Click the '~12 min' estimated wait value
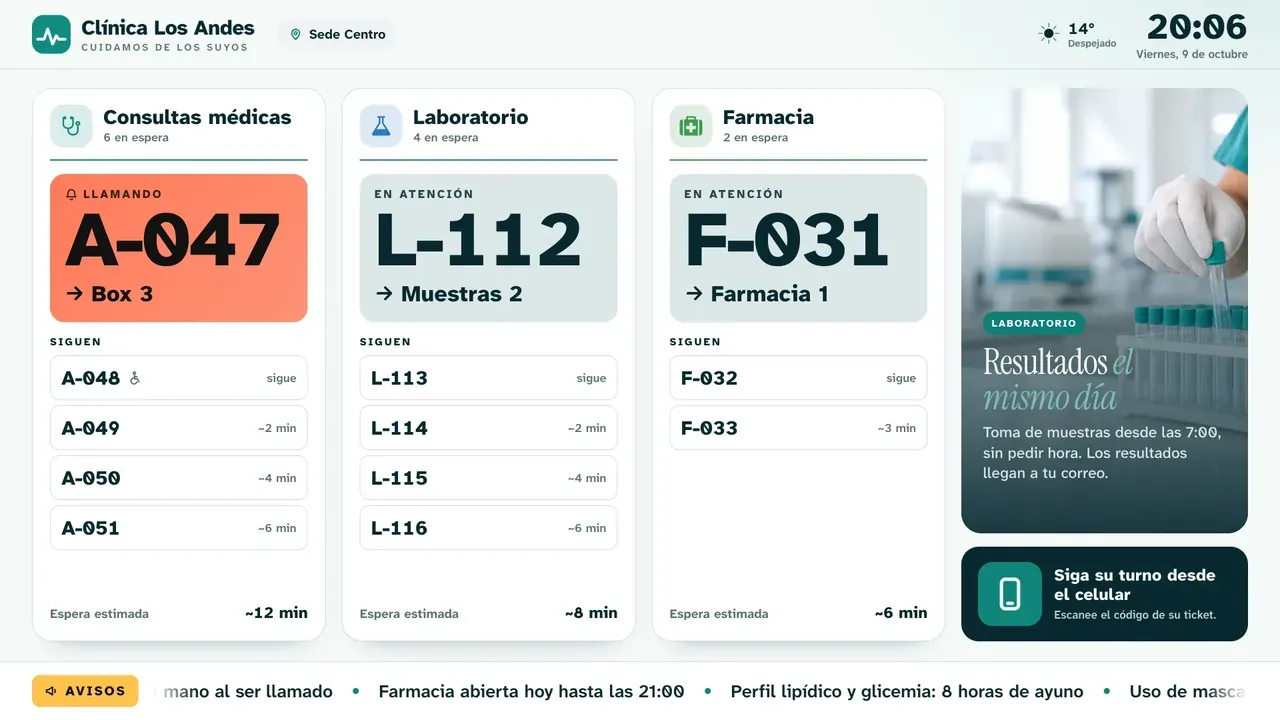The height and width of the screenshot is (720, 1280). pyautogui.click(x=276, y=613)
